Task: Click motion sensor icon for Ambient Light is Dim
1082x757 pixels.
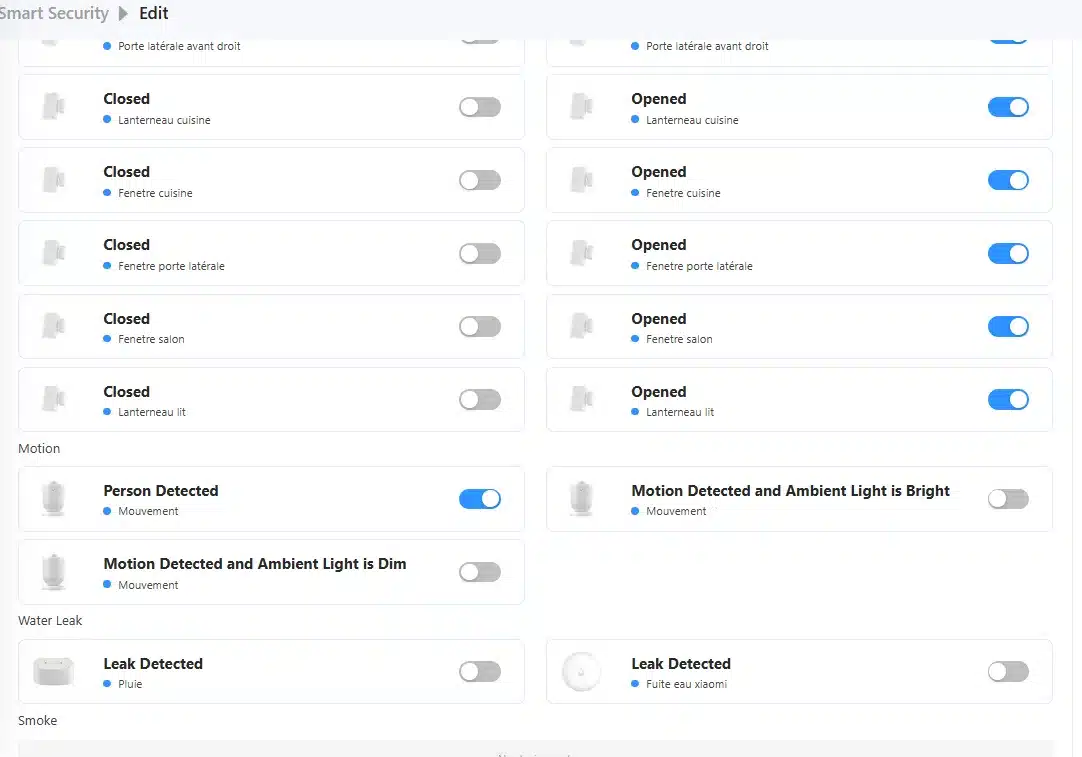Action: 53,572
